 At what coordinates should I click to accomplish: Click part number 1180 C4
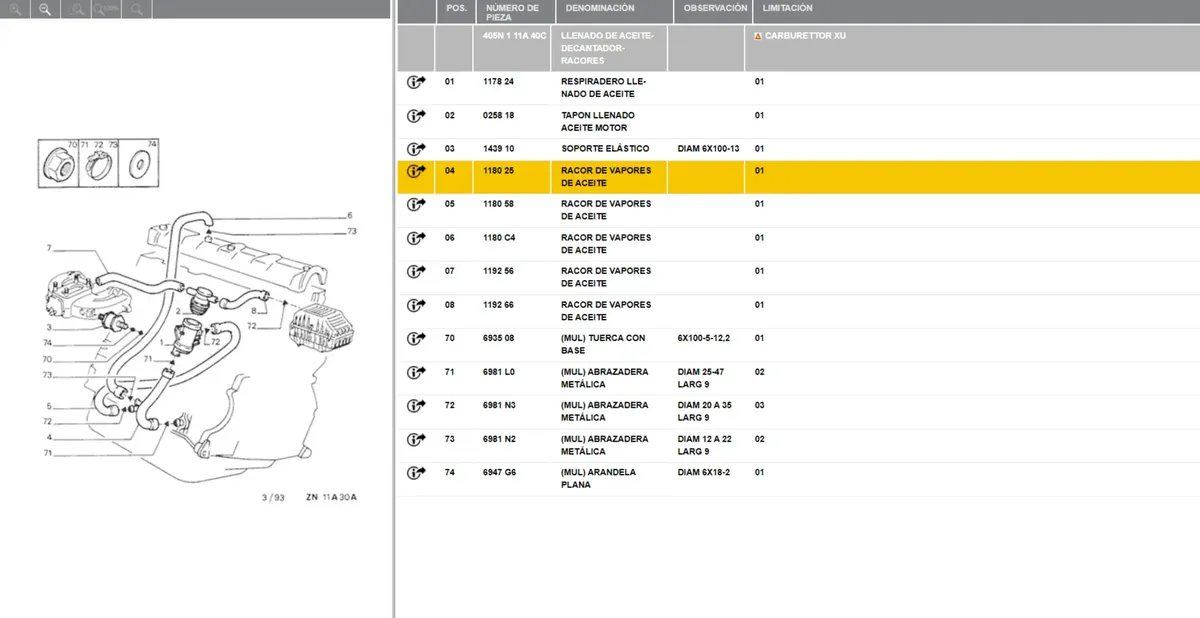click(x=500, y=238)
